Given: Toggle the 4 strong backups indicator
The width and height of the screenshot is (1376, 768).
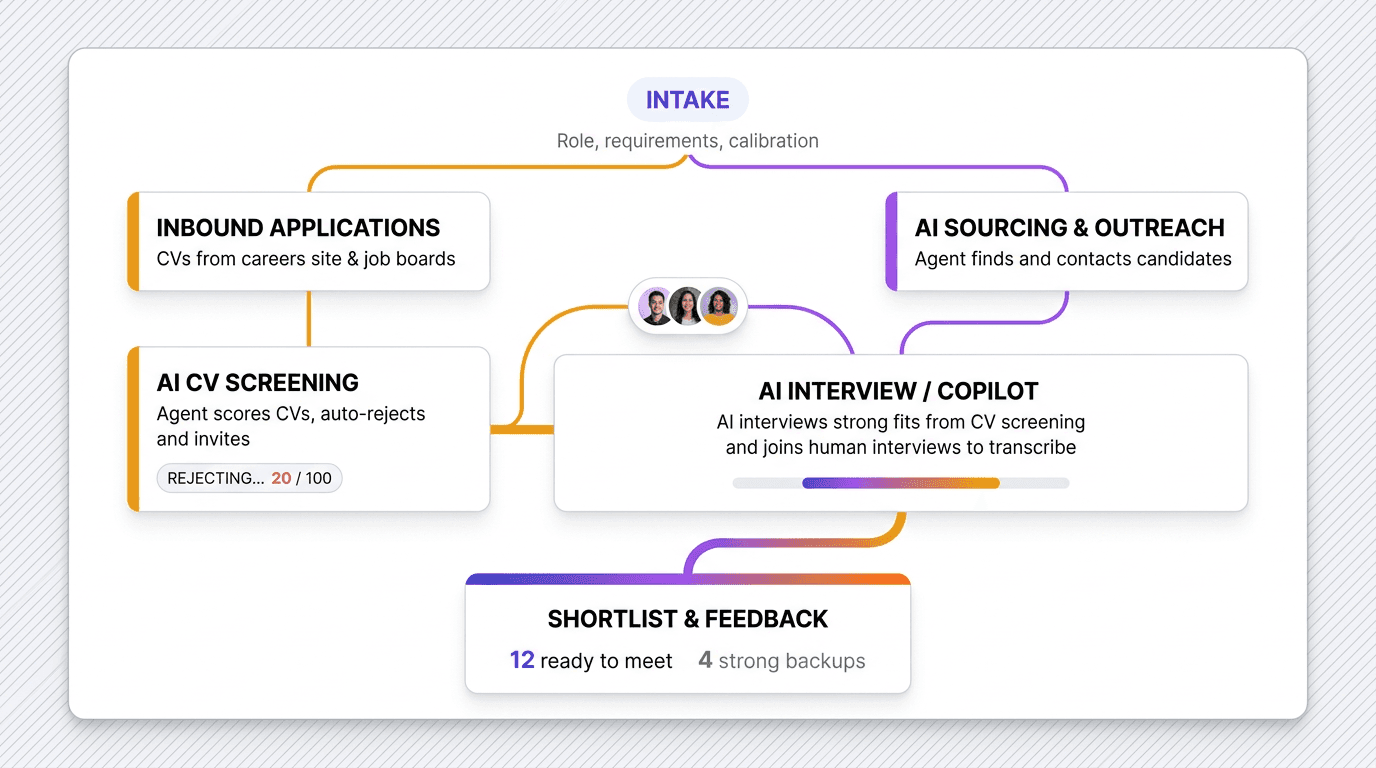Looking at the screenshot, I should 705,660.
